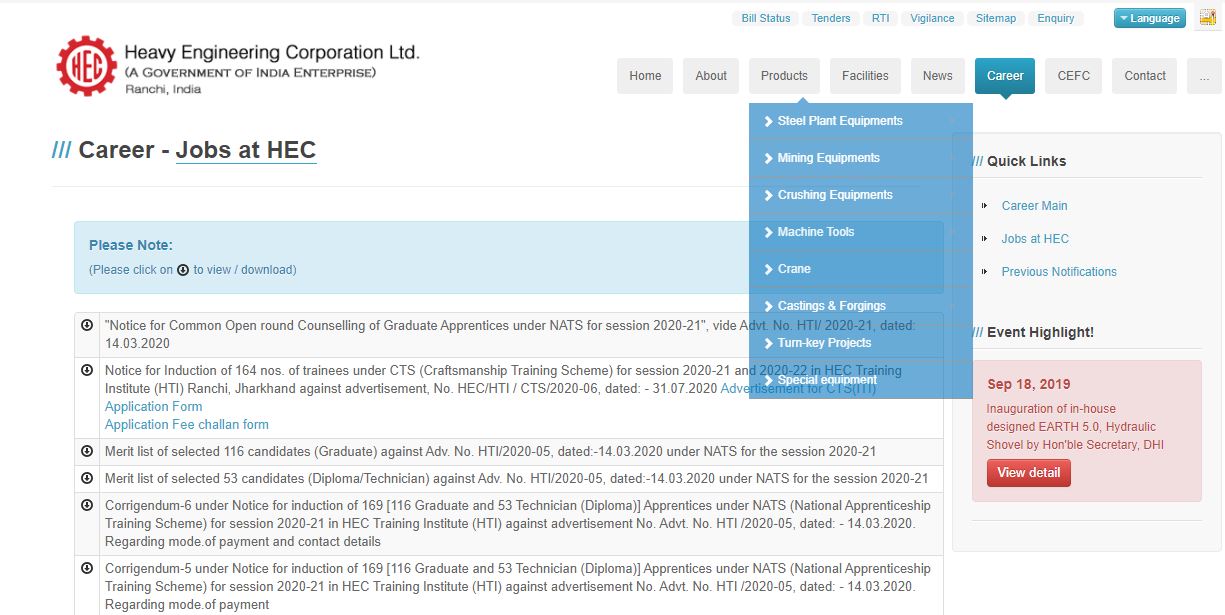Viewport: 1225px width, 615px height.
Task: Open the Facilities menu
Action: click(x=865, y=76)
